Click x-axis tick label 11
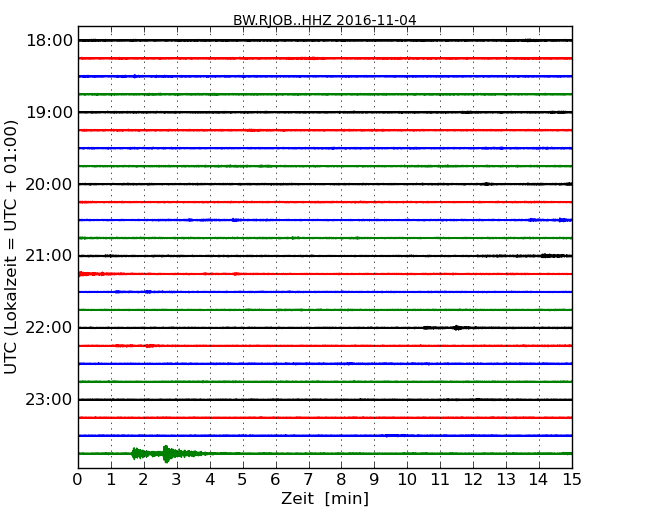The width and height of the screenshot is (650, 520). click(x=440, y=479)
